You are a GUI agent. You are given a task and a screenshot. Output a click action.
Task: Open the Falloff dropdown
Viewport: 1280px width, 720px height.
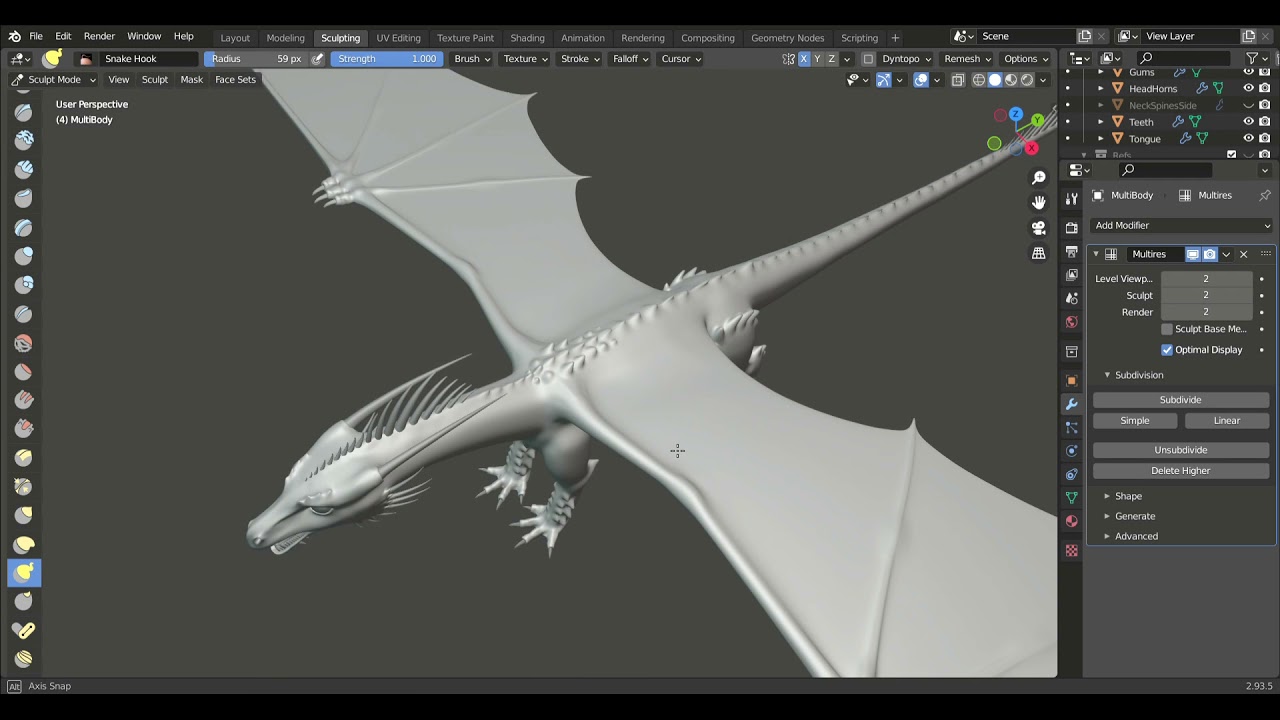click(631, 59)
